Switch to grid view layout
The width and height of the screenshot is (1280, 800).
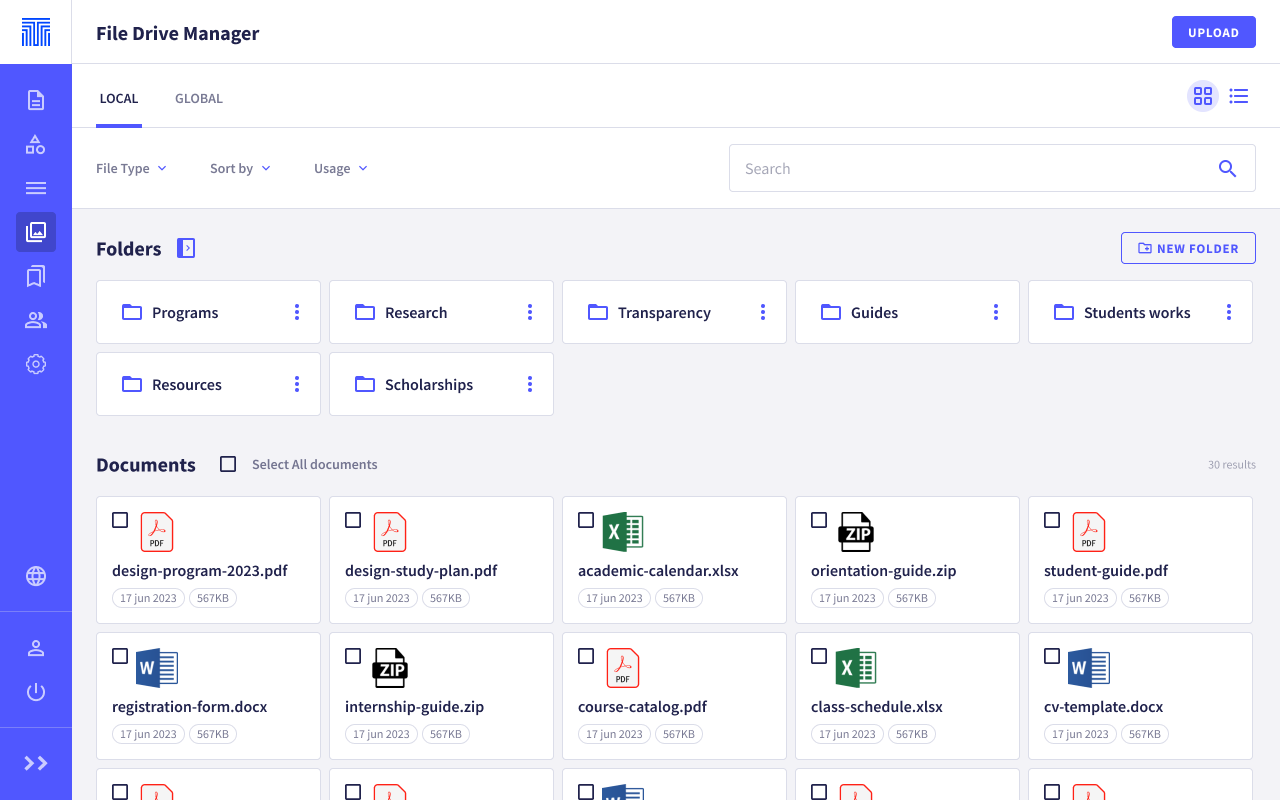click(1203, 96)
